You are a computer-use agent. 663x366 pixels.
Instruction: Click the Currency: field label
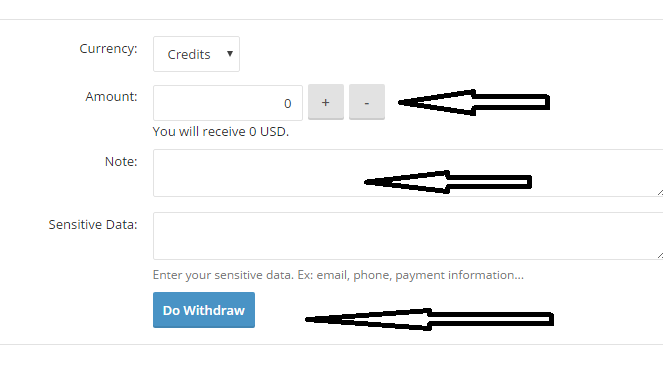click(x=108, y=49)
